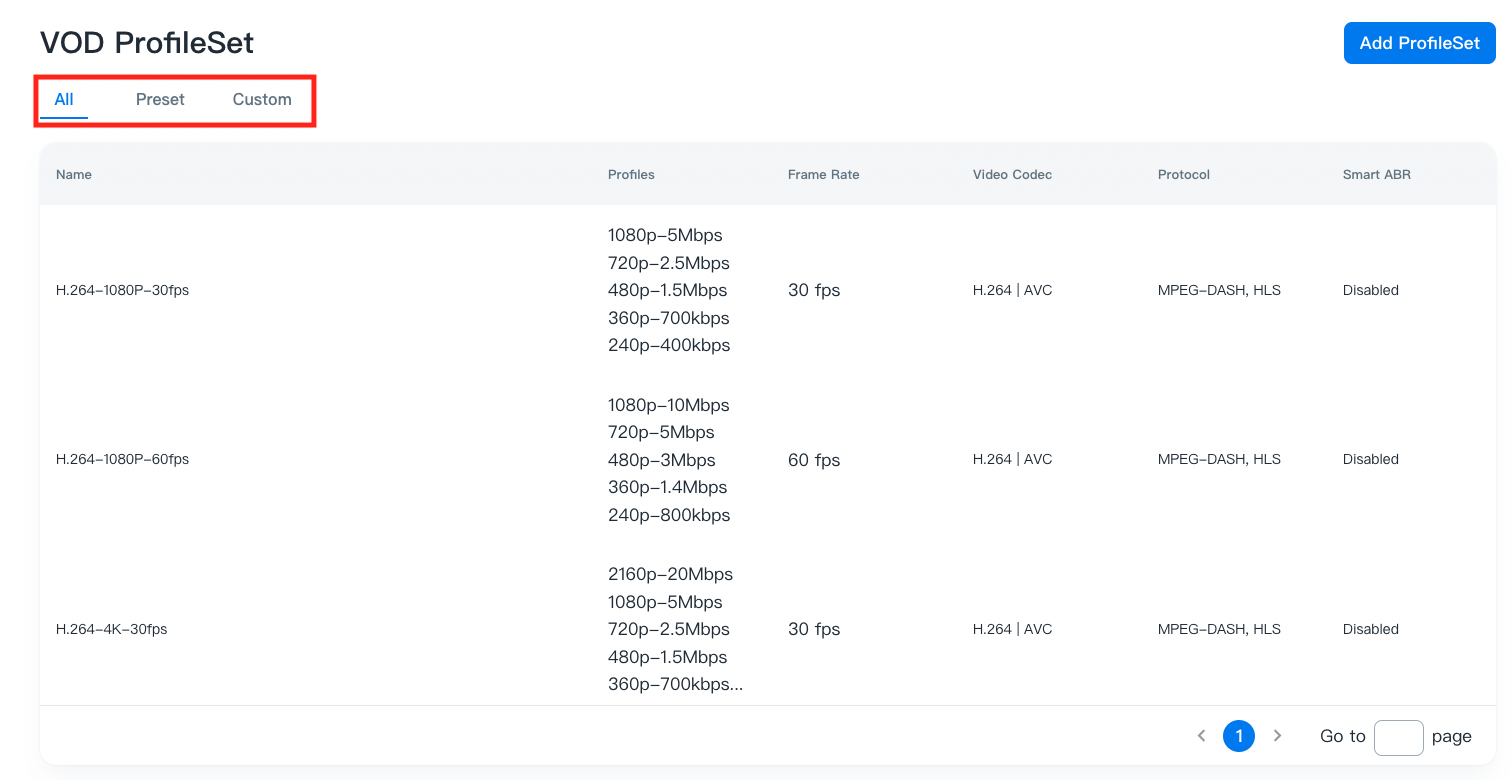Switch to the All tab
The image size is (1512, 780).
click(64, 100)
